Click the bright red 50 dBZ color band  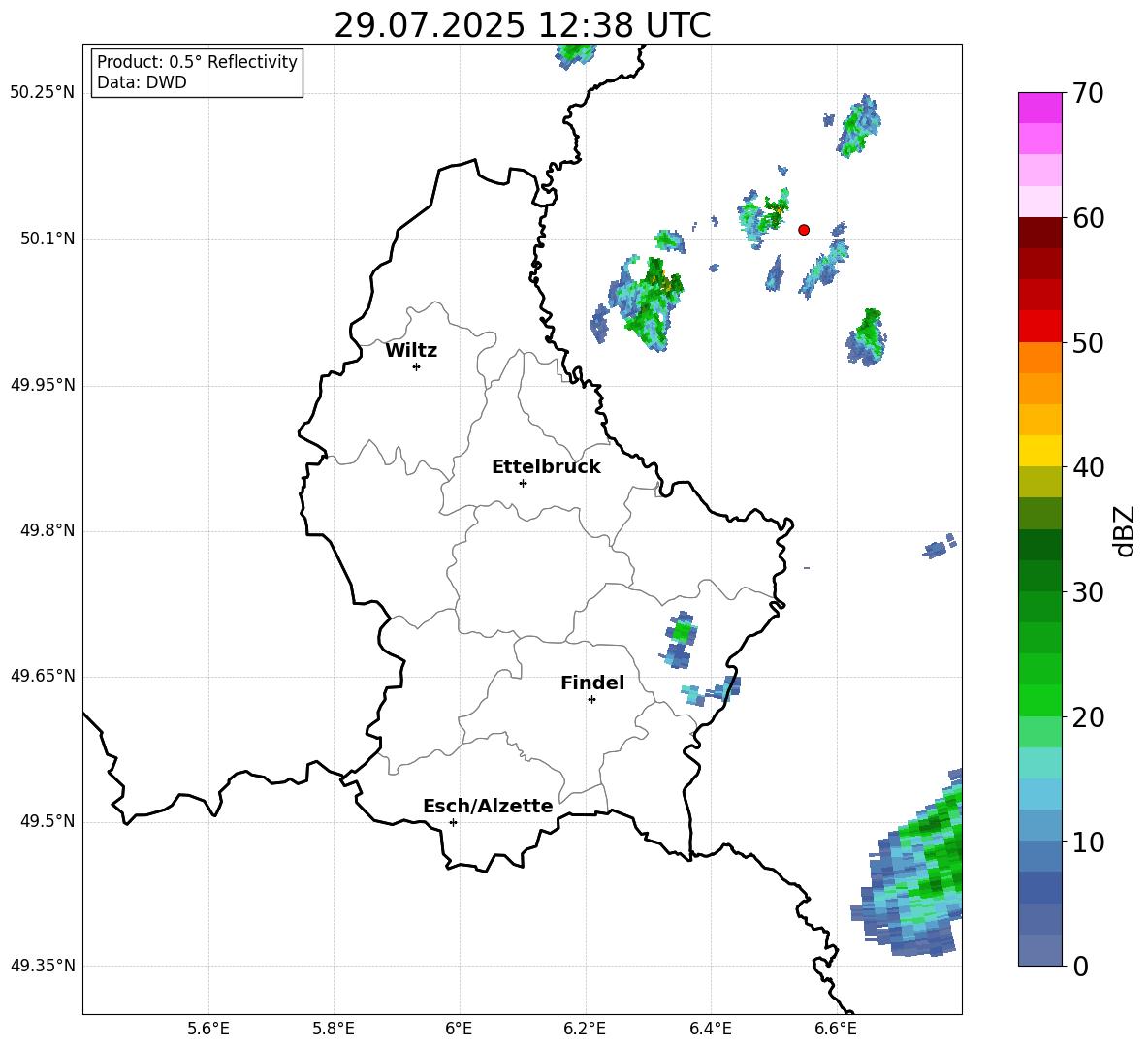click(1039, 327)
